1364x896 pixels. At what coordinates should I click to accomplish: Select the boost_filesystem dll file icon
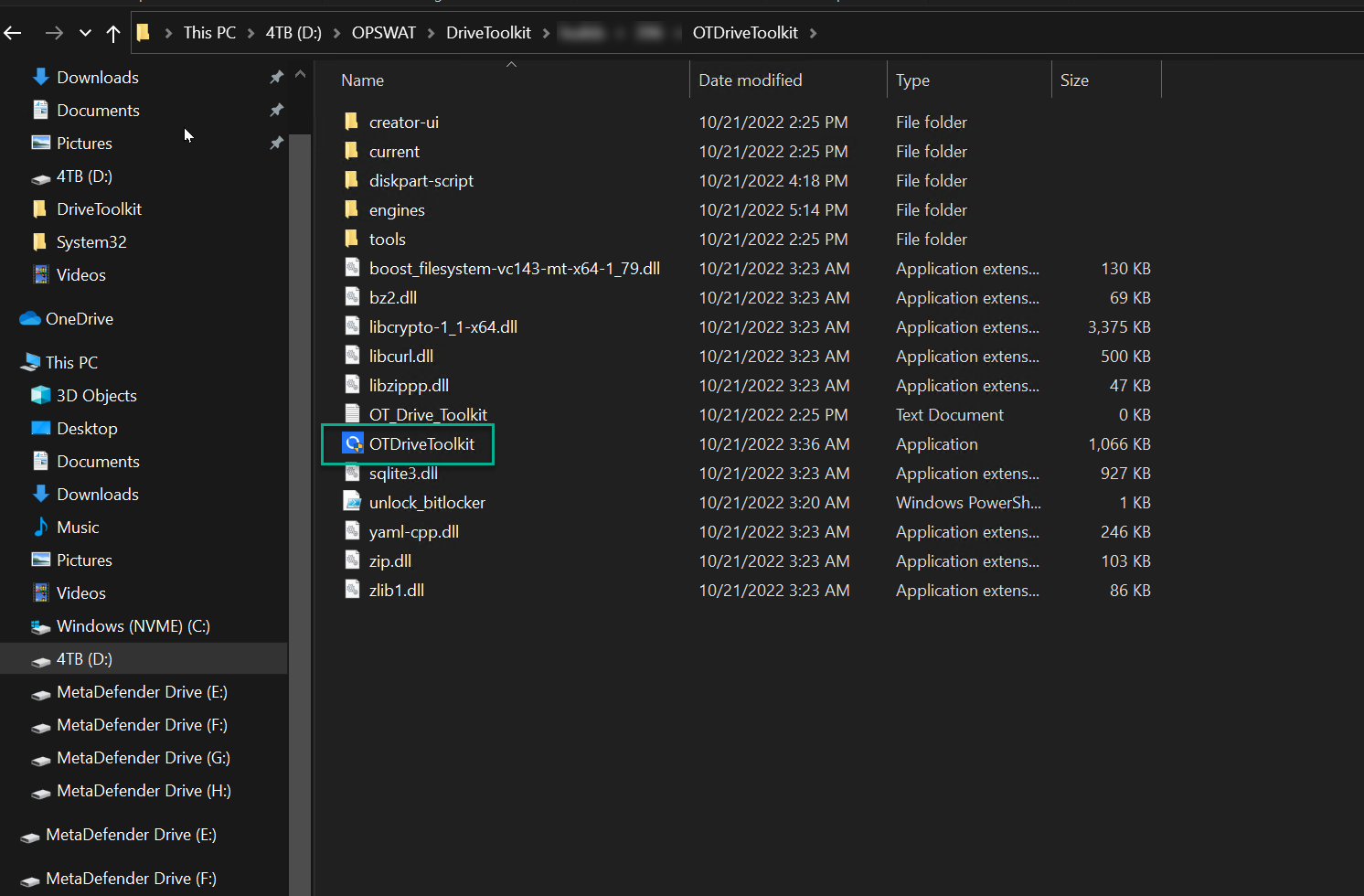tap(352, 268)
